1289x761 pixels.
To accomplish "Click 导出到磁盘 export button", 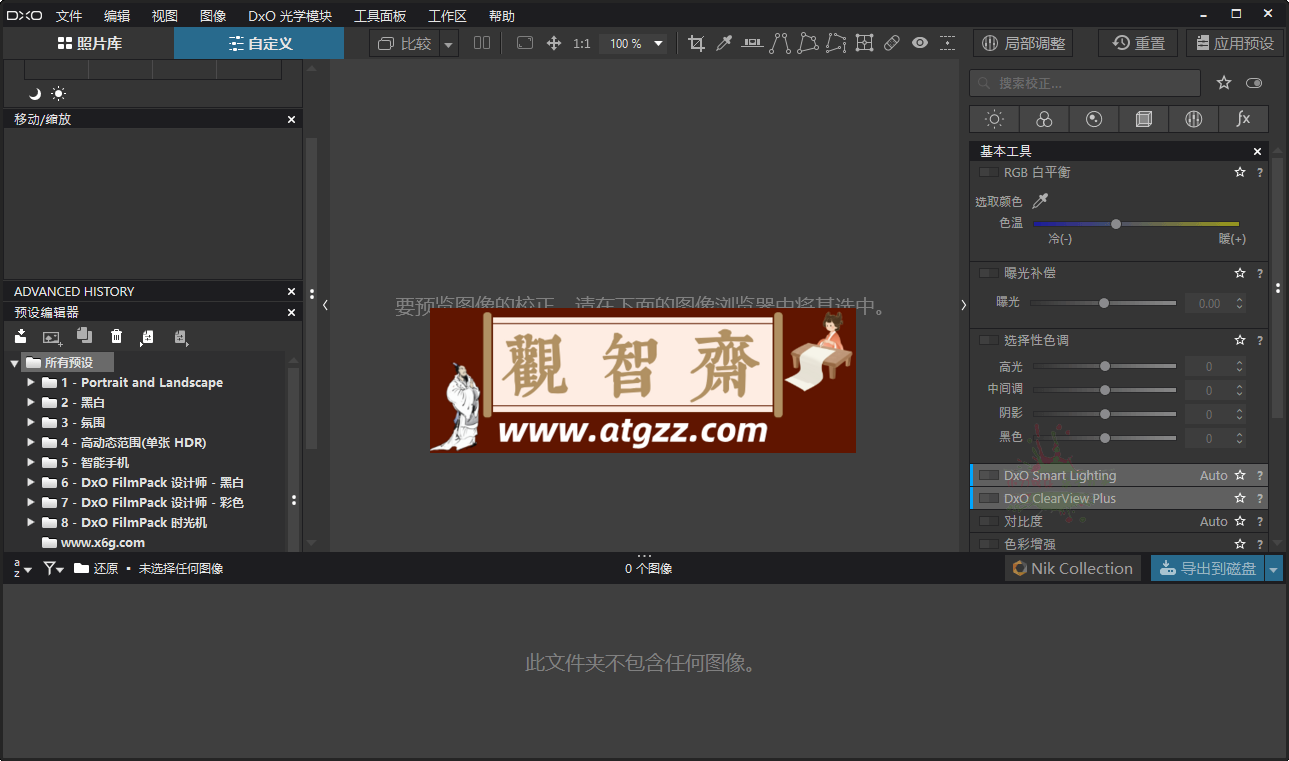I will click(1208, 568).
